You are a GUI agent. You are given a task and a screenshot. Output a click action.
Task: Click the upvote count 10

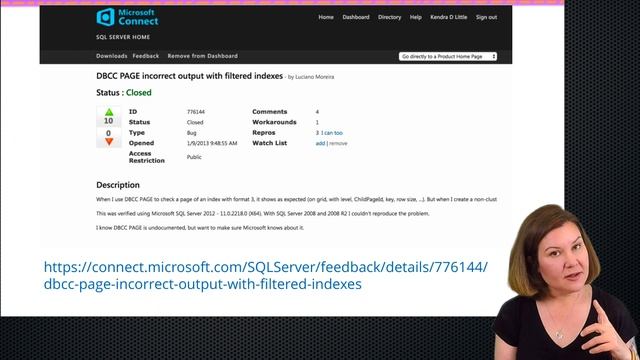click(x=109, y=121)
